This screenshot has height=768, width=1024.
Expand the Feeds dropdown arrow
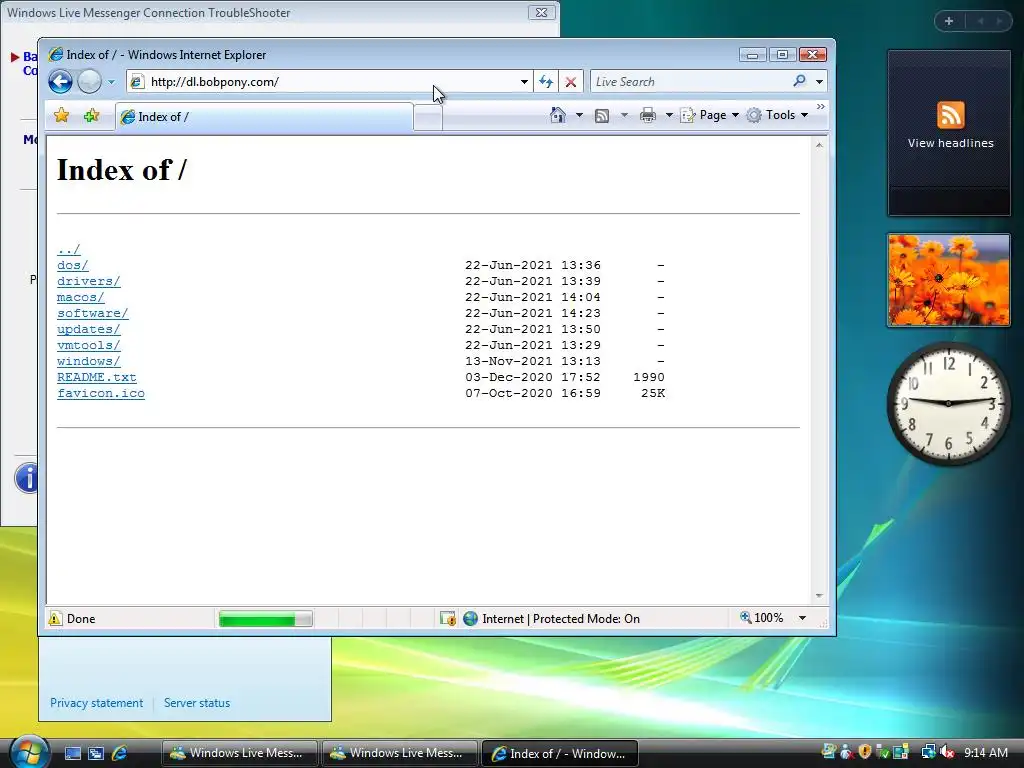click(624, 116)
